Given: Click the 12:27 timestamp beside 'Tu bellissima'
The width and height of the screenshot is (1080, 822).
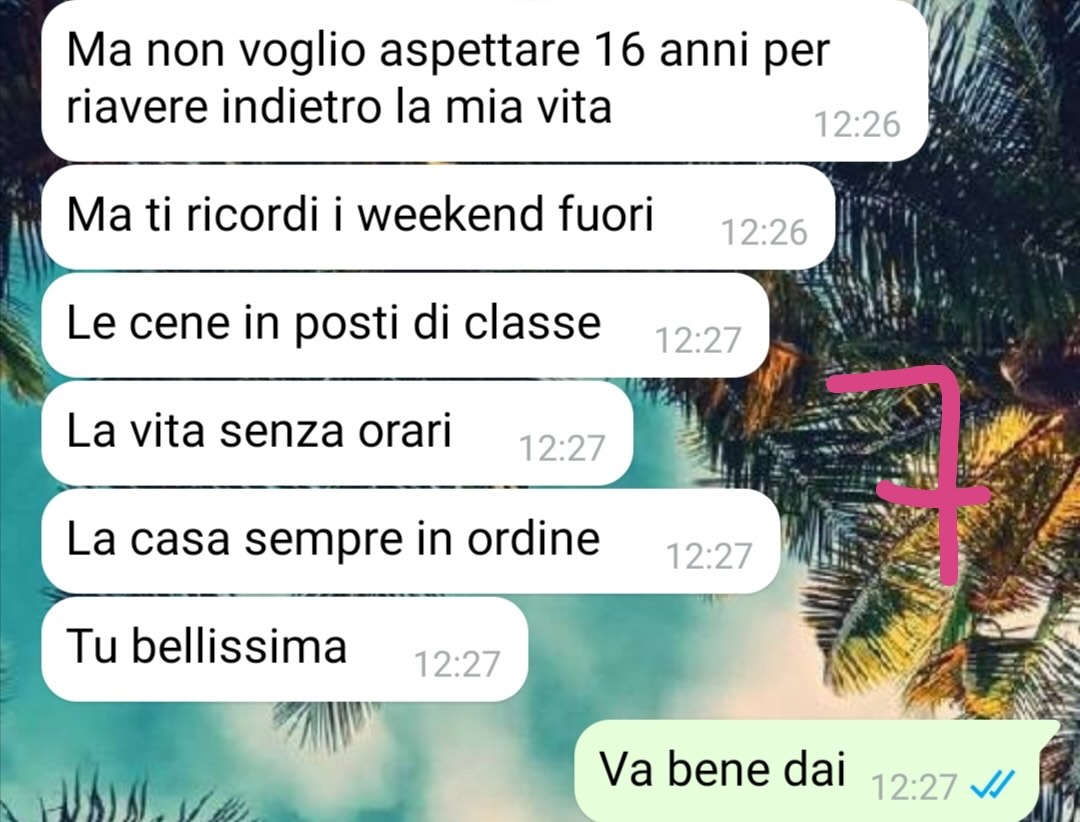Looking at the screenshot, I should click(x=457, y=665).
